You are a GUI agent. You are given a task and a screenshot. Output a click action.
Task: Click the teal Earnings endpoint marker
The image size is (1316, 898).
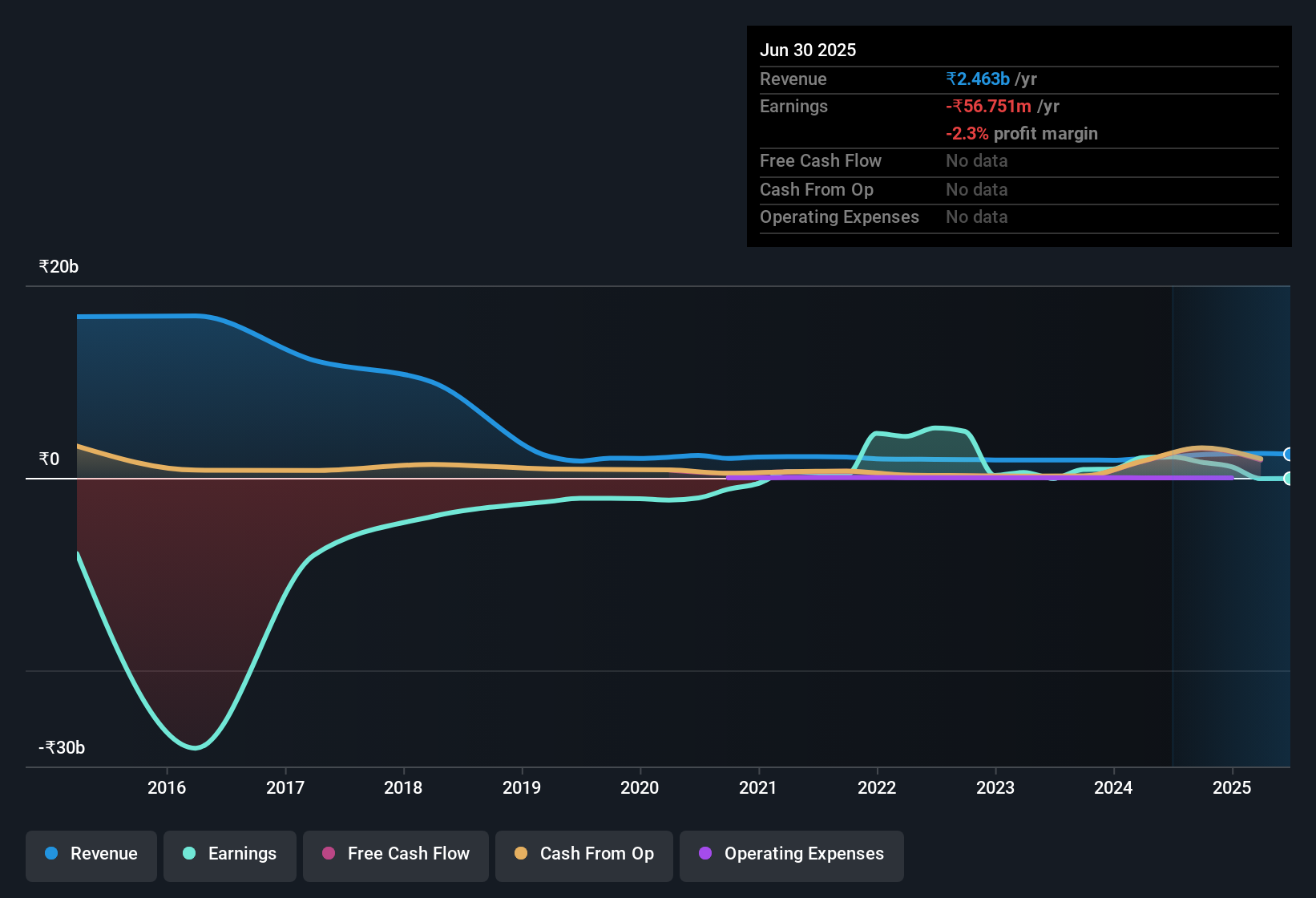coord(1288,479)
